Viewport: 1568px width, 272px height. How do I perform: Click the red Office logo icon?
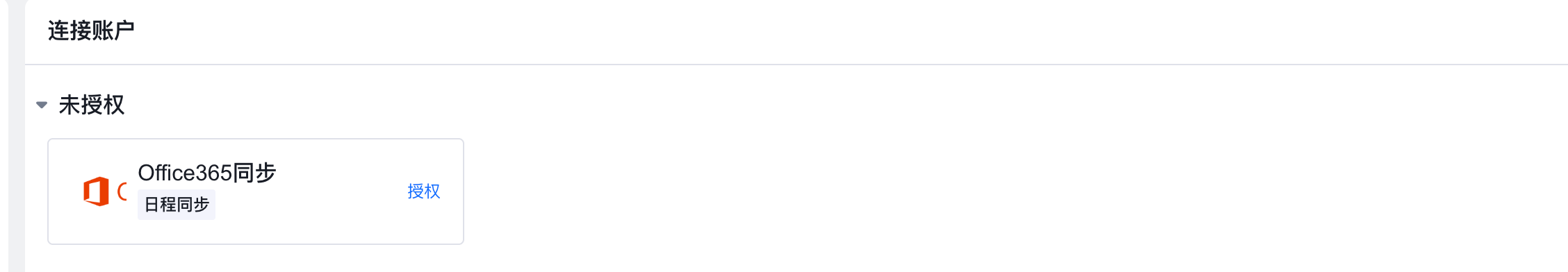click(96, 192)
